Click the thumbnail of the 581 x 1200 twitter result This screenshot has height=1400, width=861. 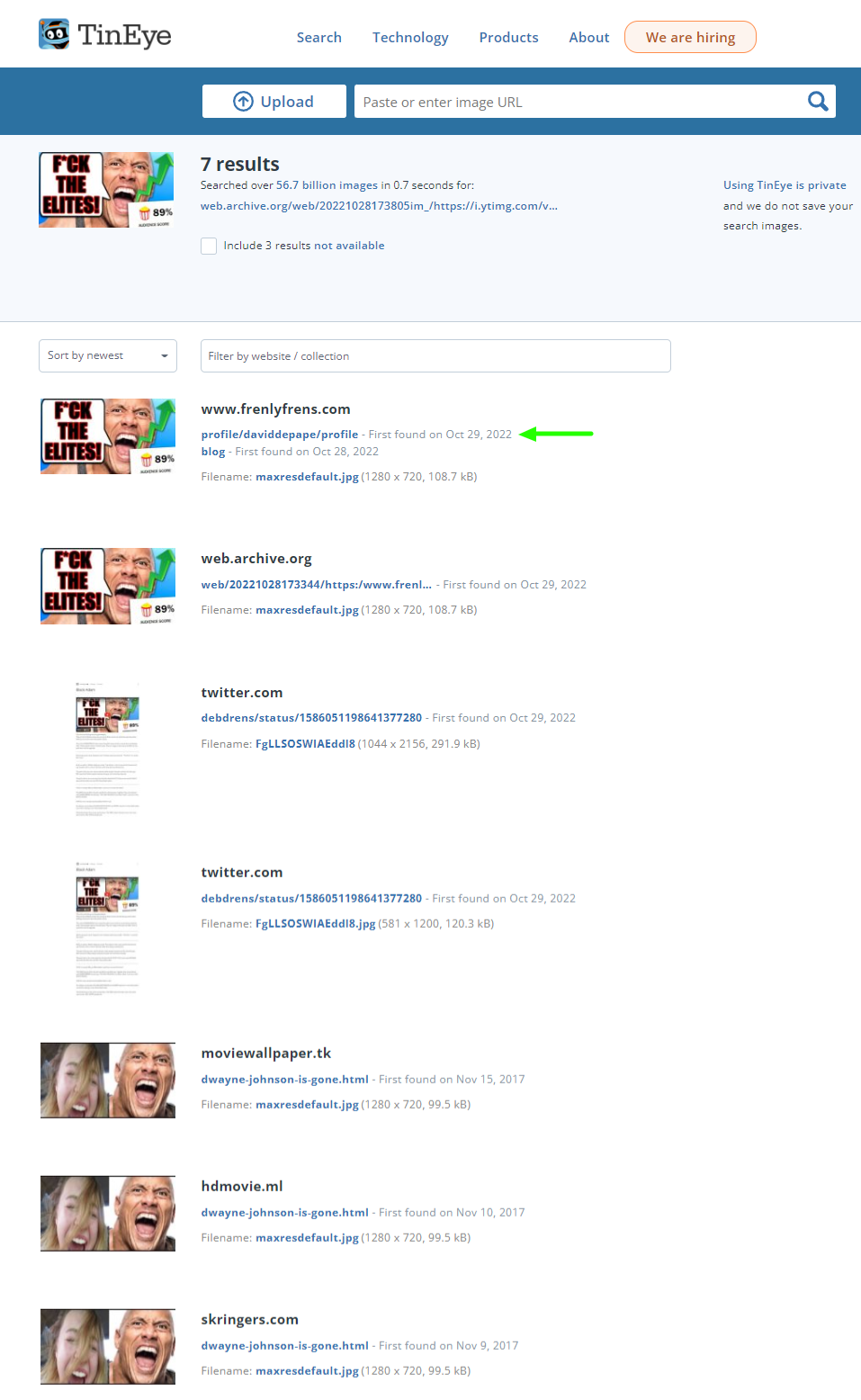click(108, 929)
